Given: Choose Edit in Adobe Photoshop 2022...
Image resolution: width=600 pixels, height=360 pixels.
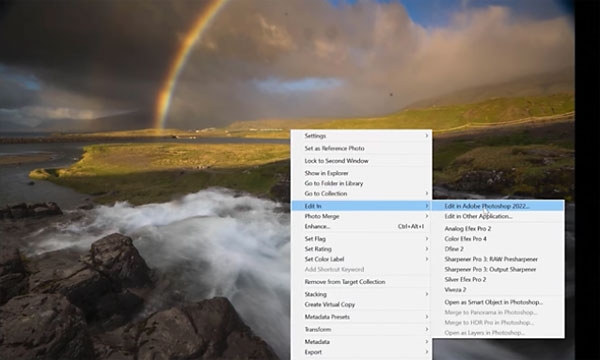Looking at the screenshot, I should (498, 206).
